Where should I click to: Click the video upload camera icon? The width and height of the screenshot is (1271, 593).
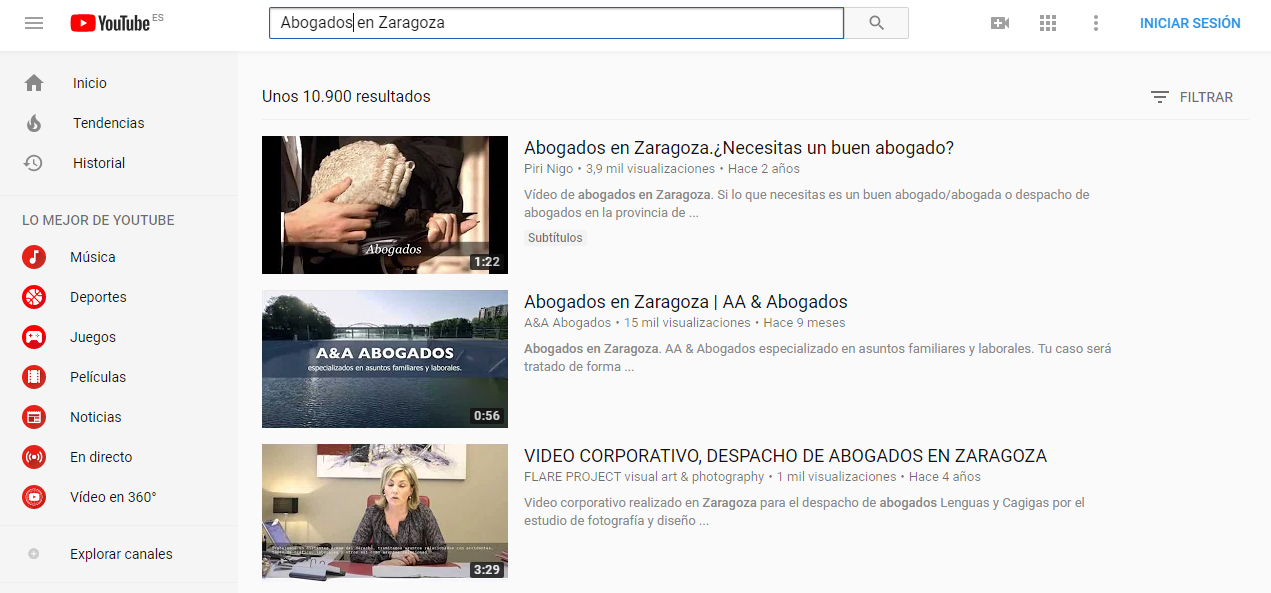coord(1000,22)
